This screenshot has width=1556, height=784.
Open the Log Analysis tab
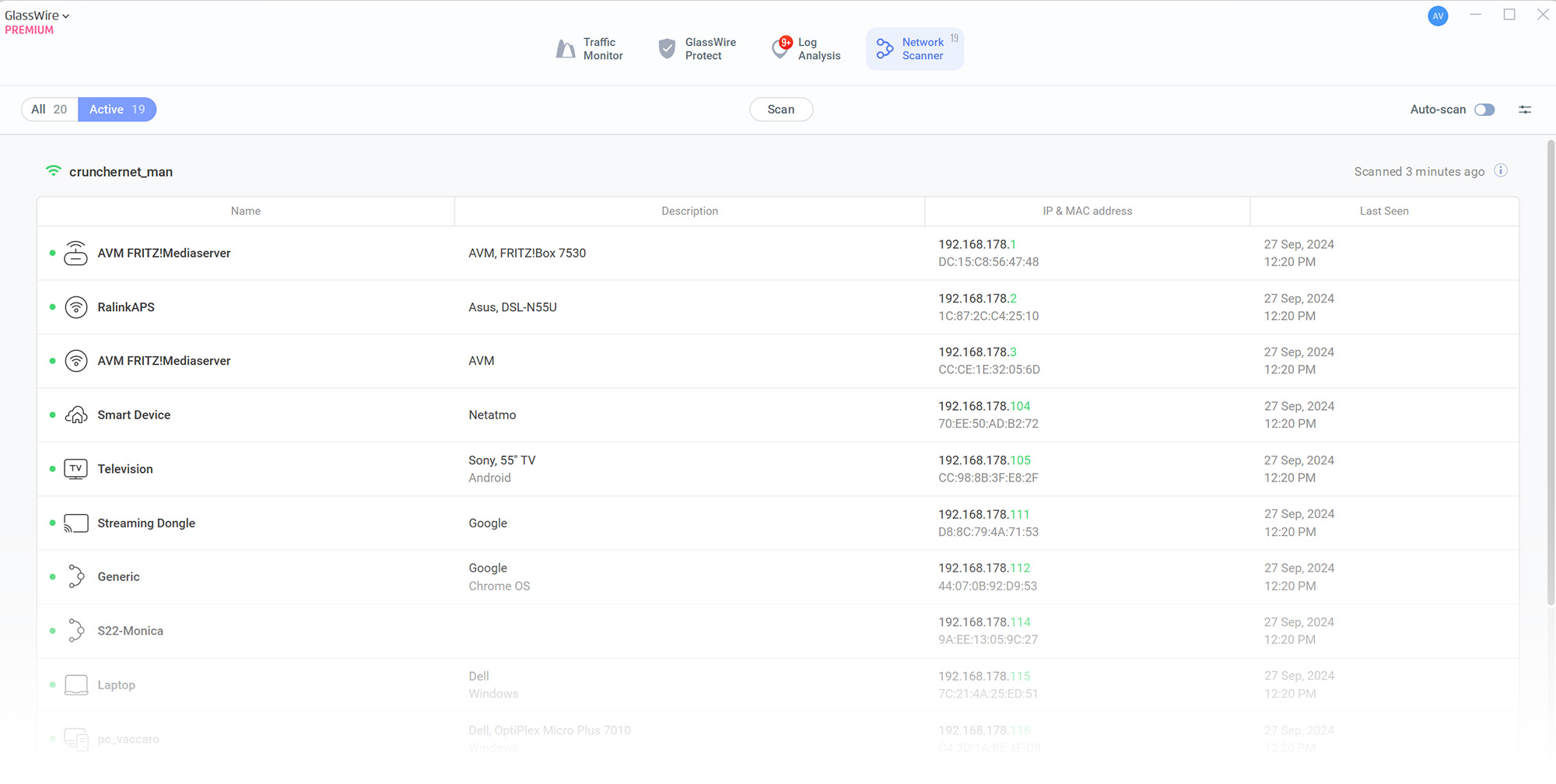pos(806,49)
